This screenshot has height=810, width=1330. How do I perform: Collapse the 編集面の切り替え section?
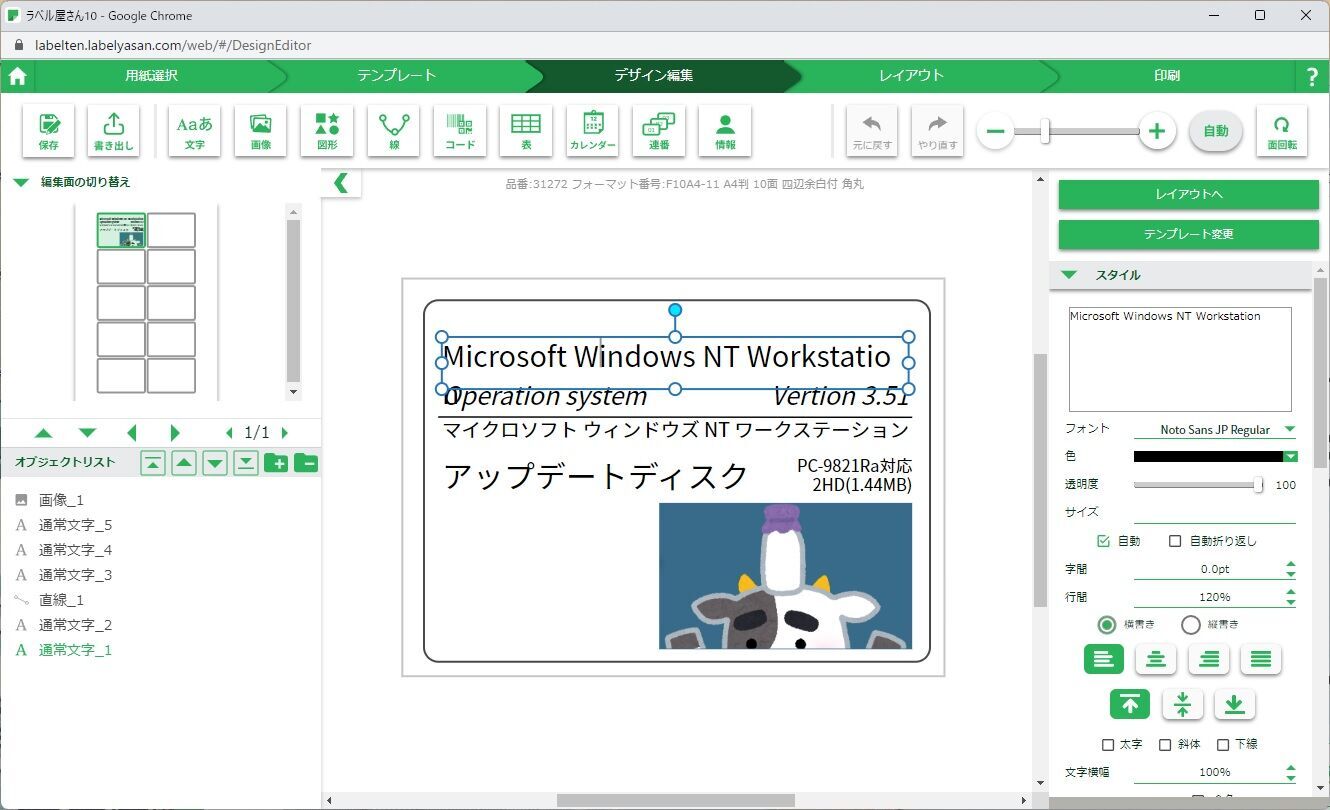click(x=20, y=182)
